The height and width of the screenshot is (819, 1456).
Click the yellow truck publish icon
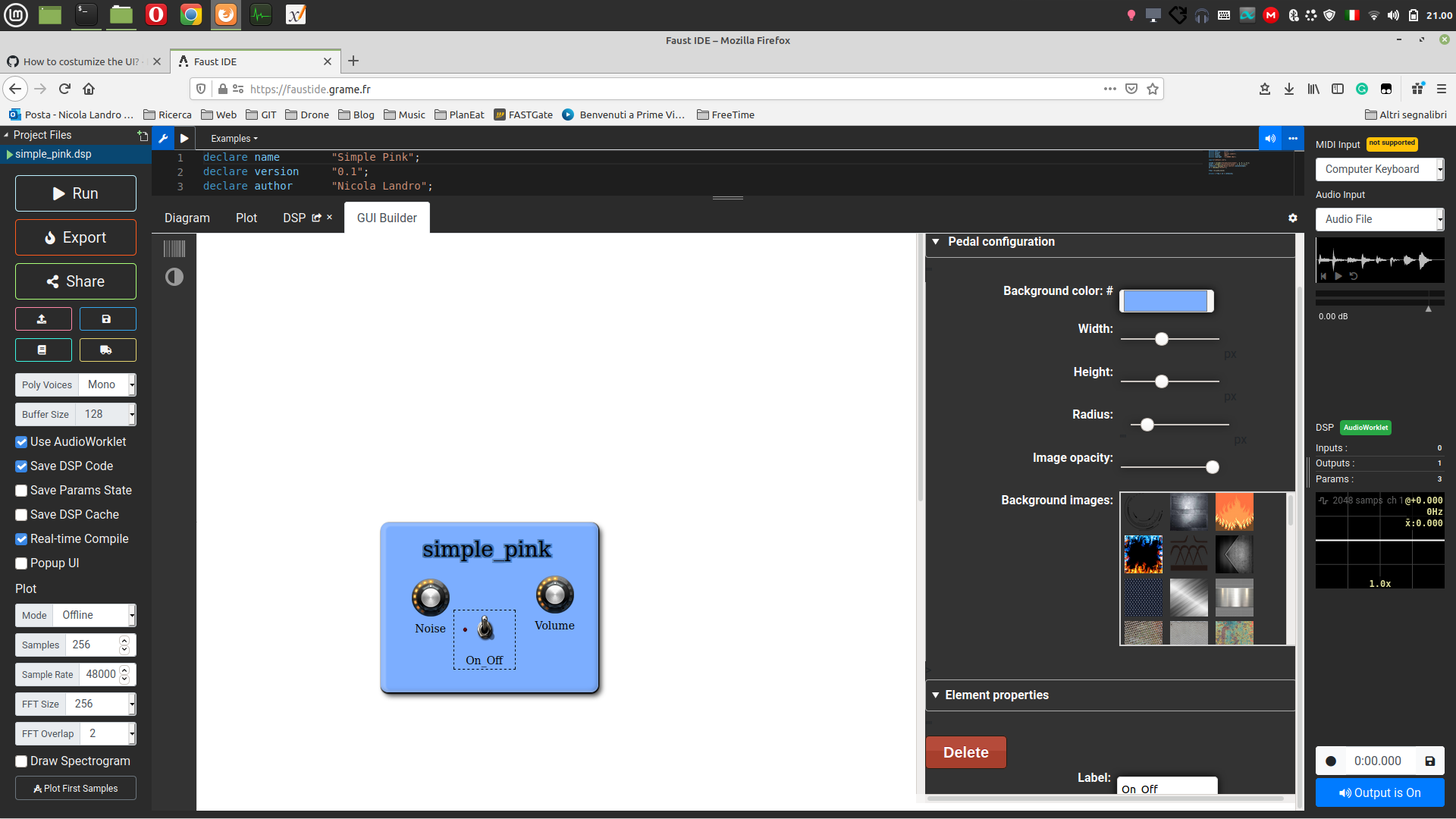pyautogui.click(x=107, y=350)
